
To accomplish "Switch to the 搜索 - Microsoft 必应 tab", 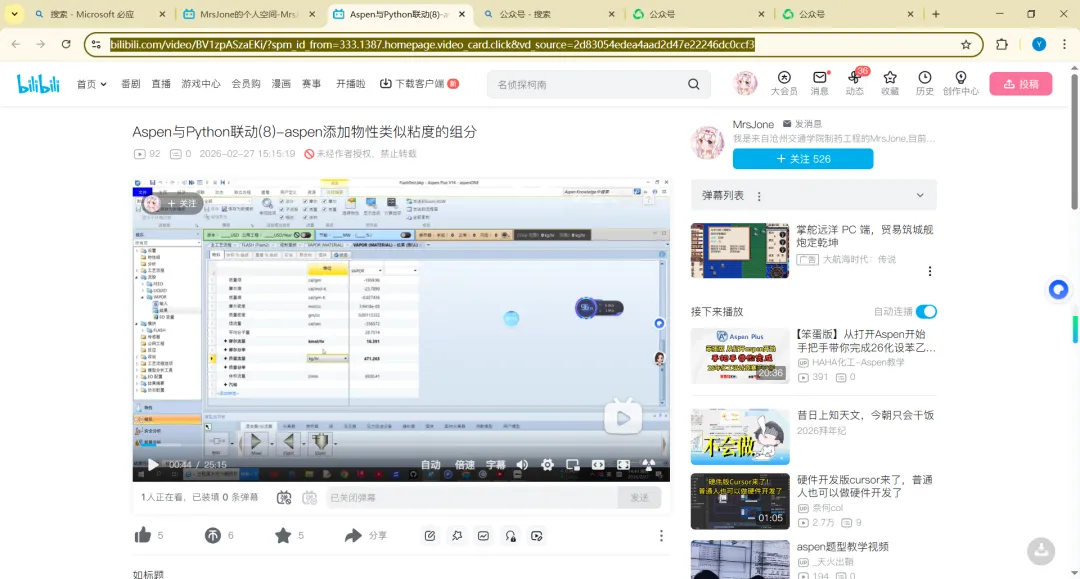I will [99, 14].
